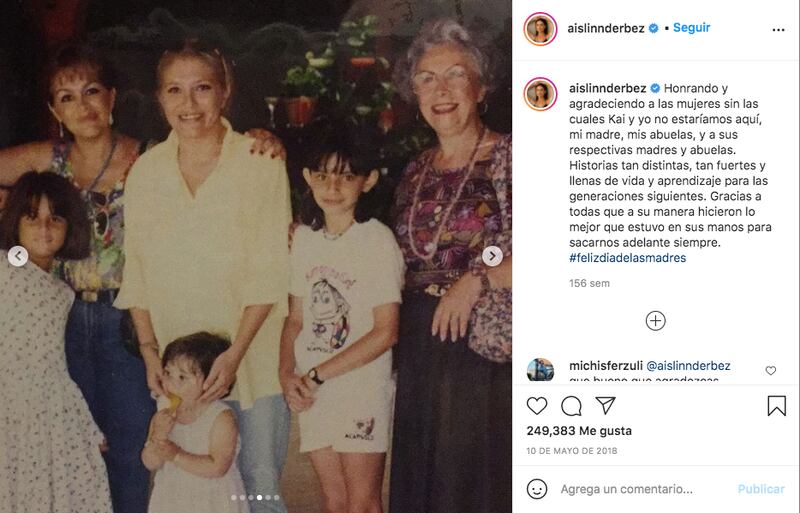View the 249,383 Me gusta likes list
The width and height of the screenshot is (800, 513).
pyautogui.click(x=579, y=431)
